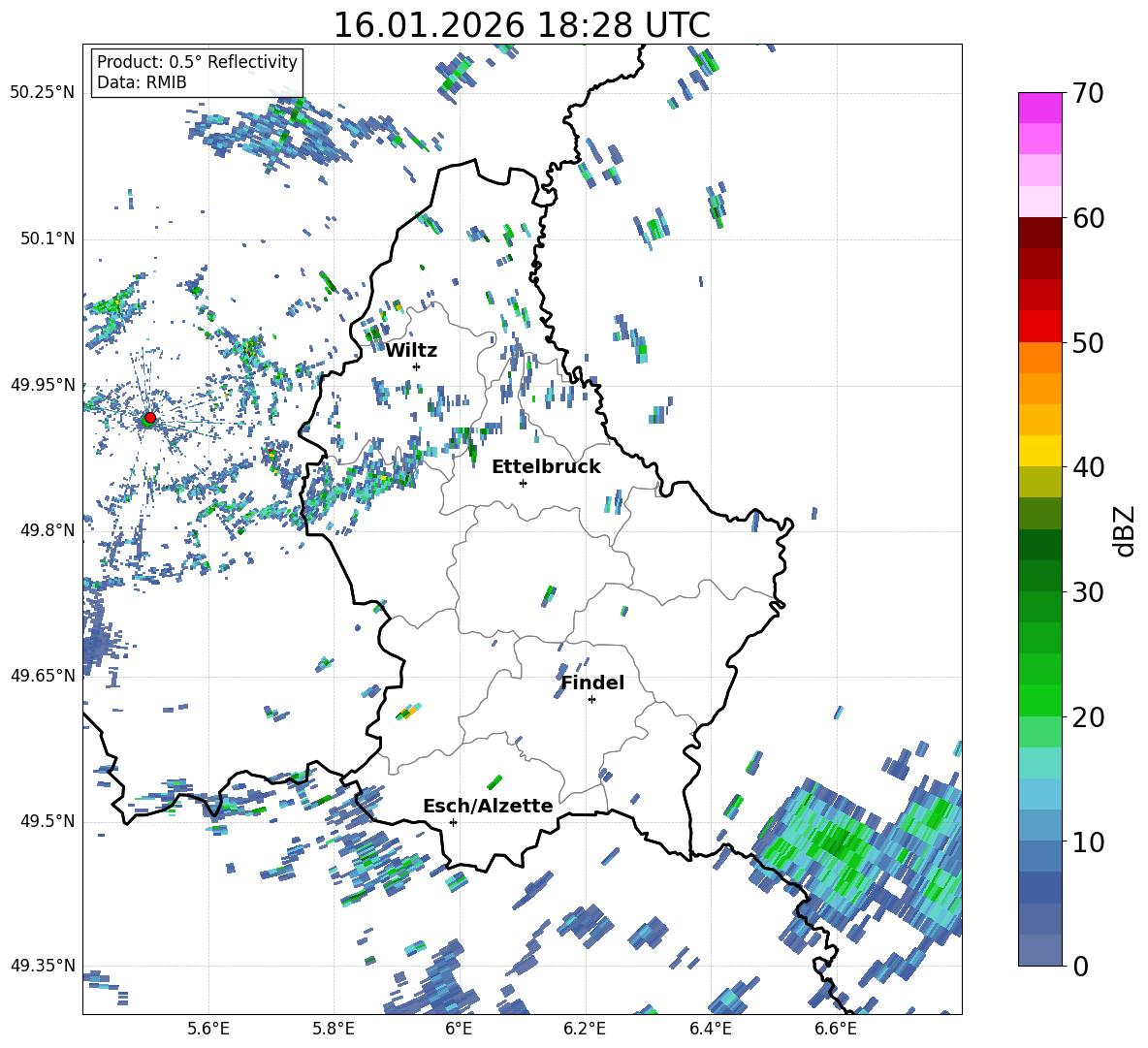This screenshot has width=1148, height=1048.
Task: Click the 70 value on the colorbar
Action: [1088, 93]
